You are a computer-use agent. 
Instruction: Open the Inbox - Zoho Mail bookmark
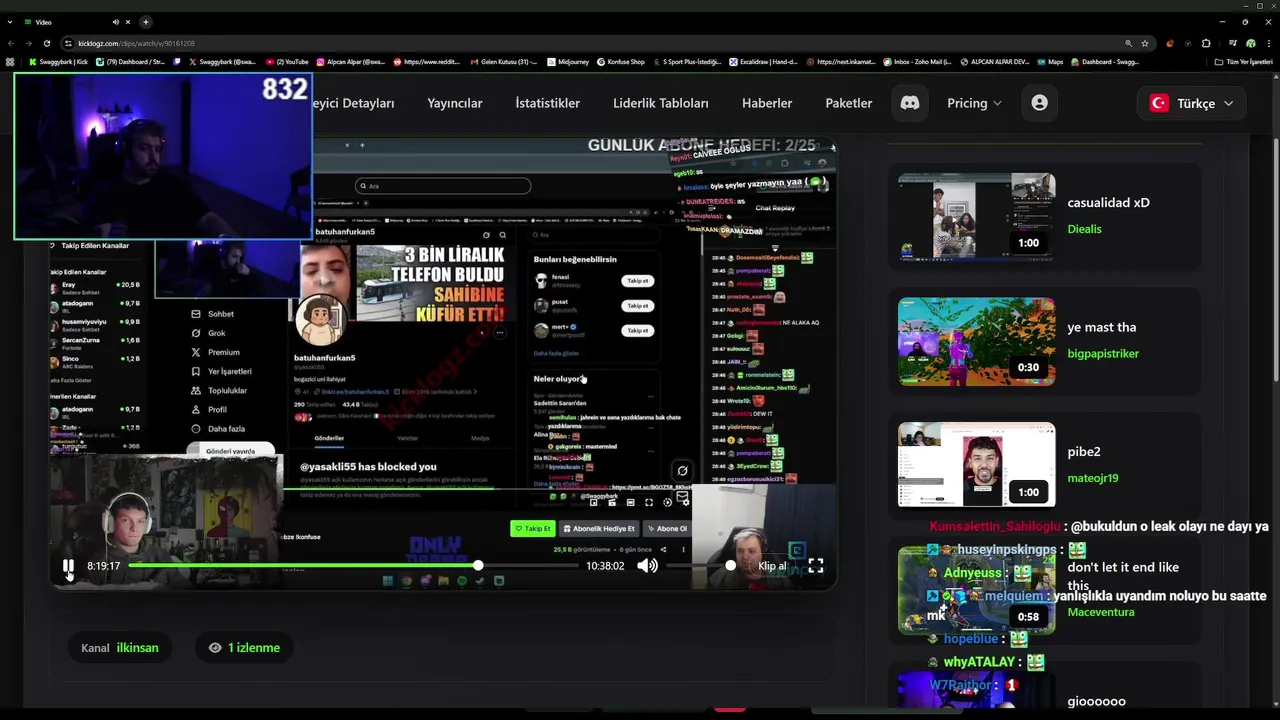point(918,62)
